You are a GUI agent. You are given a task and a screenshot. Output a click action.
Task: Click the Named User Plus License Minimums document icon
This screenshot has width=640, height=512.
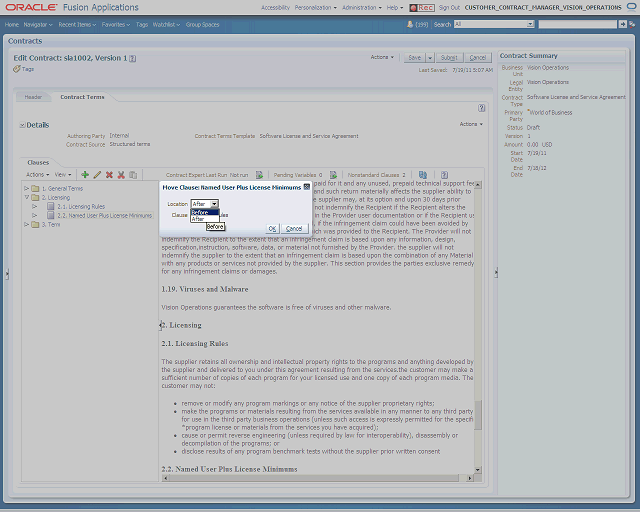coord(51,215)
